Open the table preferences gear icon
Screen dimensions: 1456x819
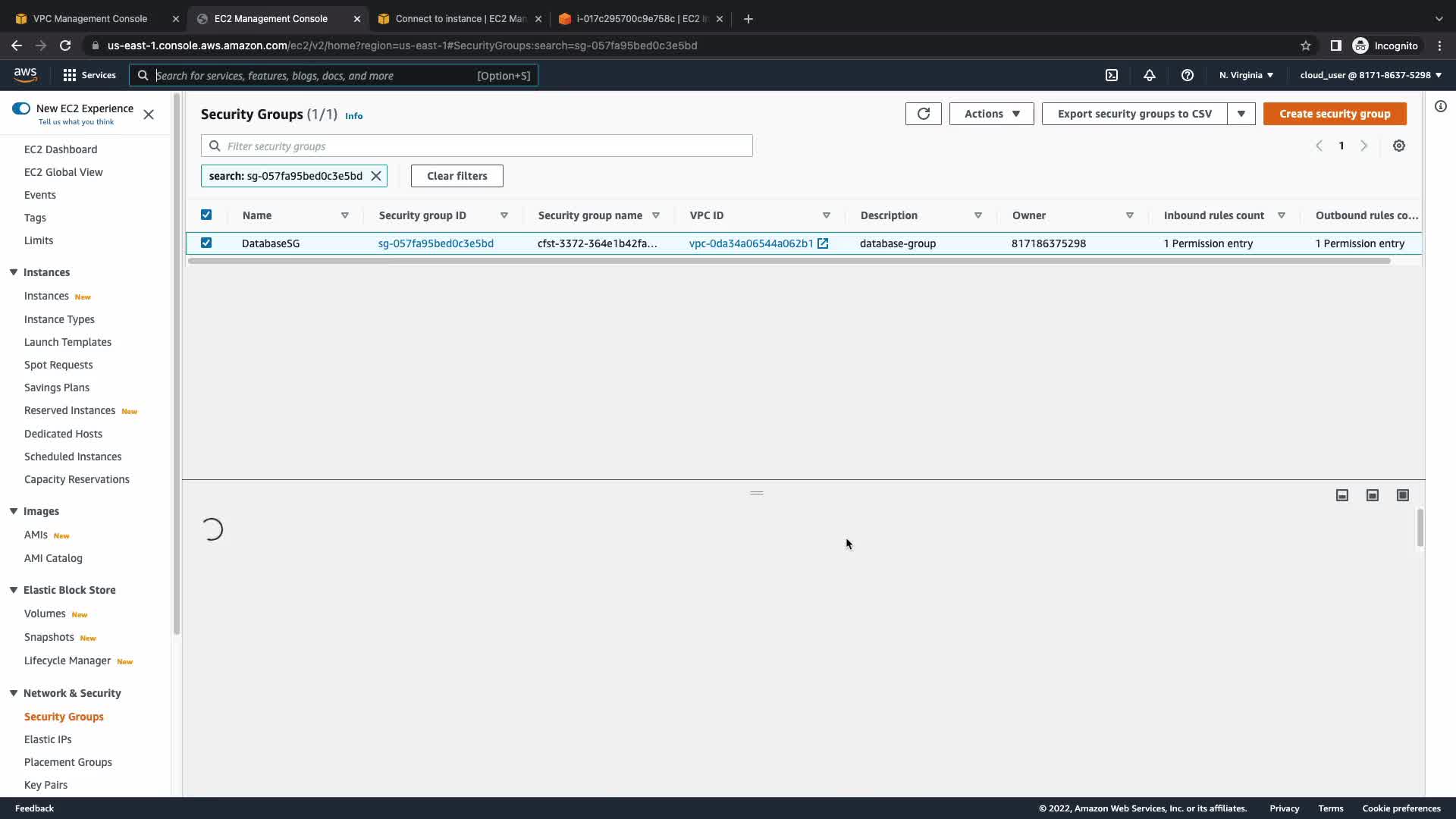click(x=1398, y=146)
